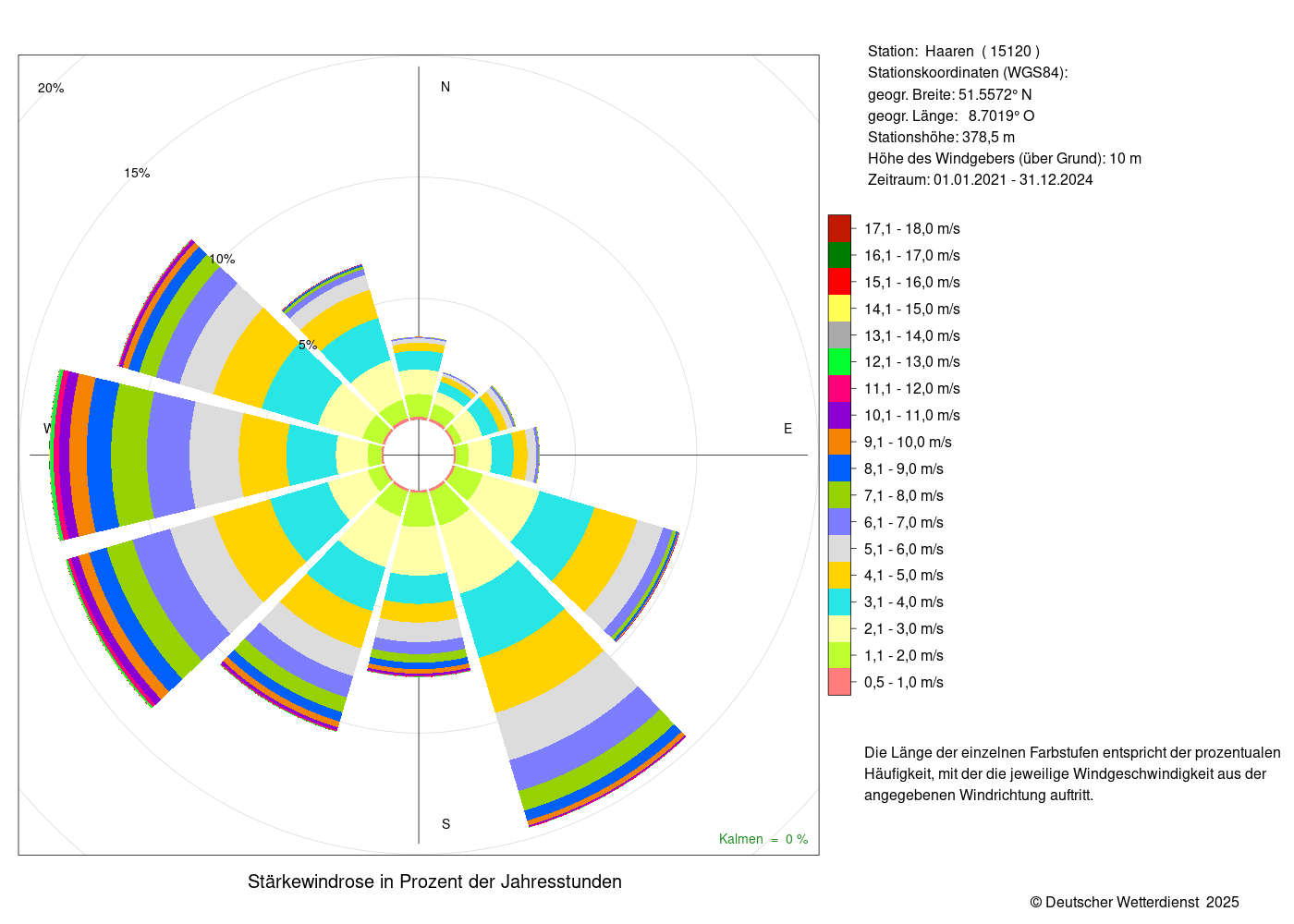Click the S compass label

pyautogui.click(x=446, y=824)
